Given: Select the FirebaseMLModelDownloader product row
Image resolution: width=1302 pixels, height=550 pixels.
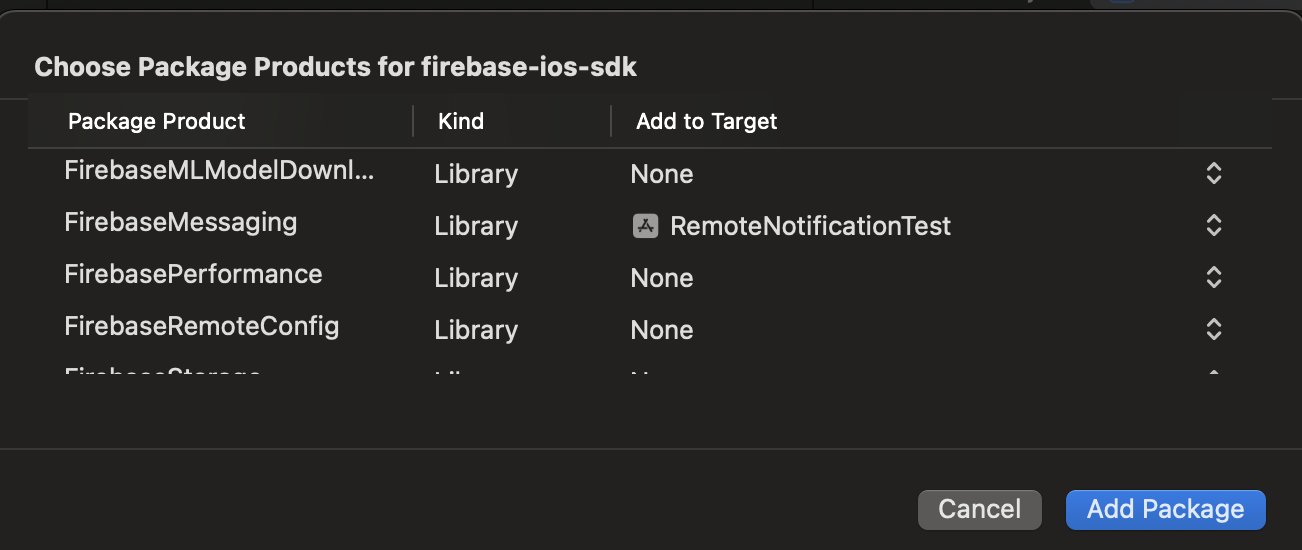Looking at the screenshot, I should [x=219, y=171].
